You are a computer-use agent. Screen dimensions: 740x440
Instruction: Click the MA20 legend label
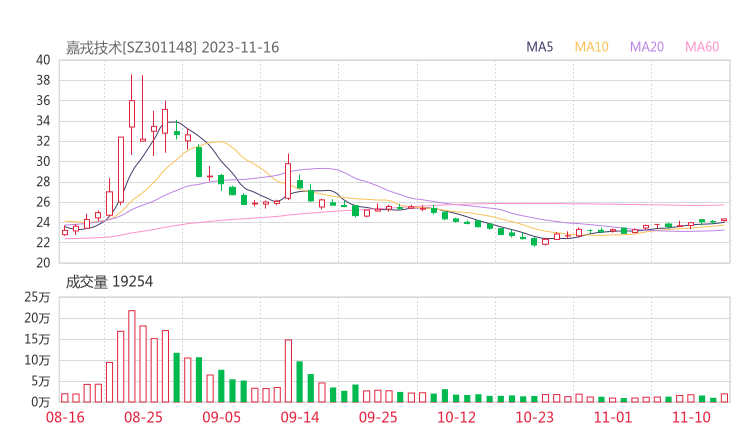pos(647,47)
